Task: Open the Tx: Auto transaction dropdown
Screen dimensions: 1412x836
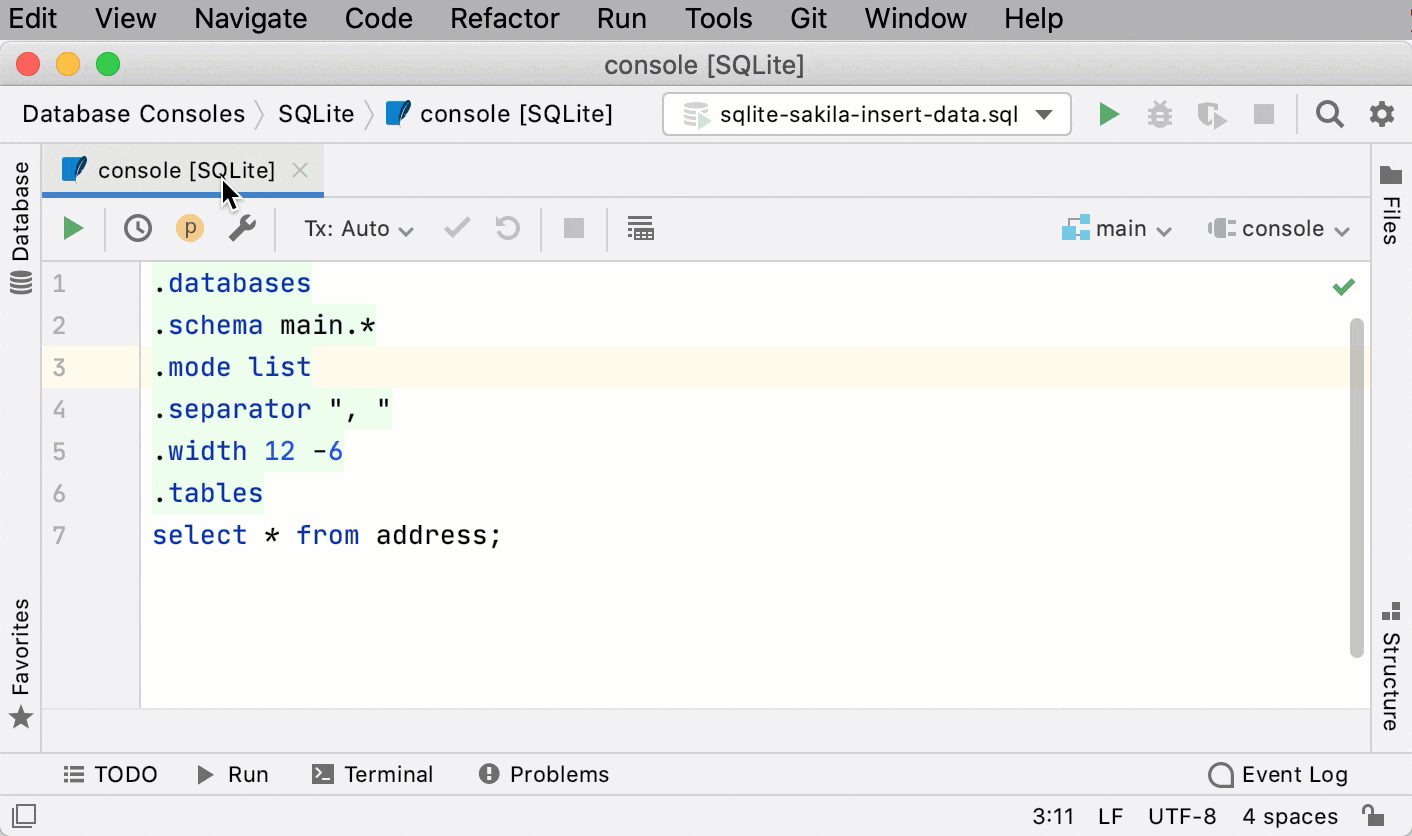Action: [x=355, y=228]
